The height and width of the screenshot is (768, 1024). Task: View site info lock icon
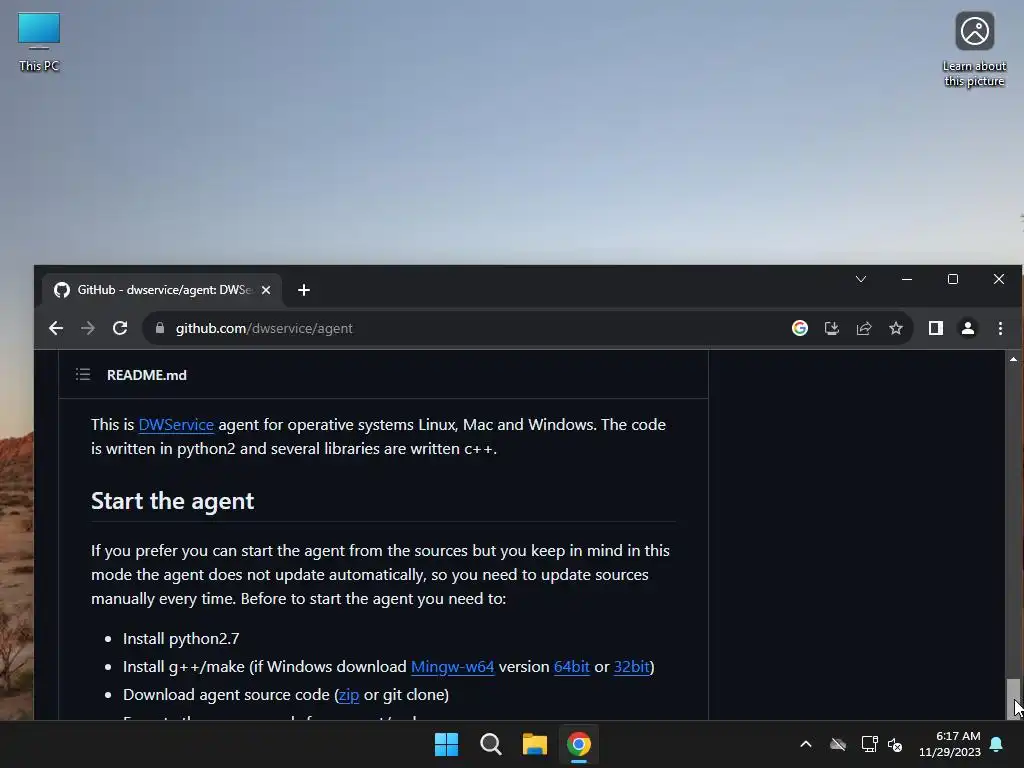tap(159, 328)
